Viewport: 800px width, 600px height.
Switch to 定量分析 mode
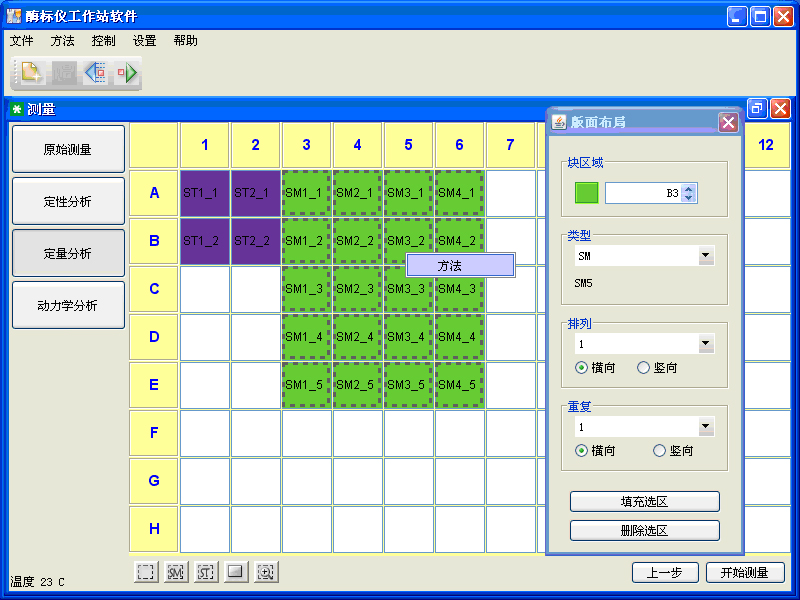click(68, 254)
